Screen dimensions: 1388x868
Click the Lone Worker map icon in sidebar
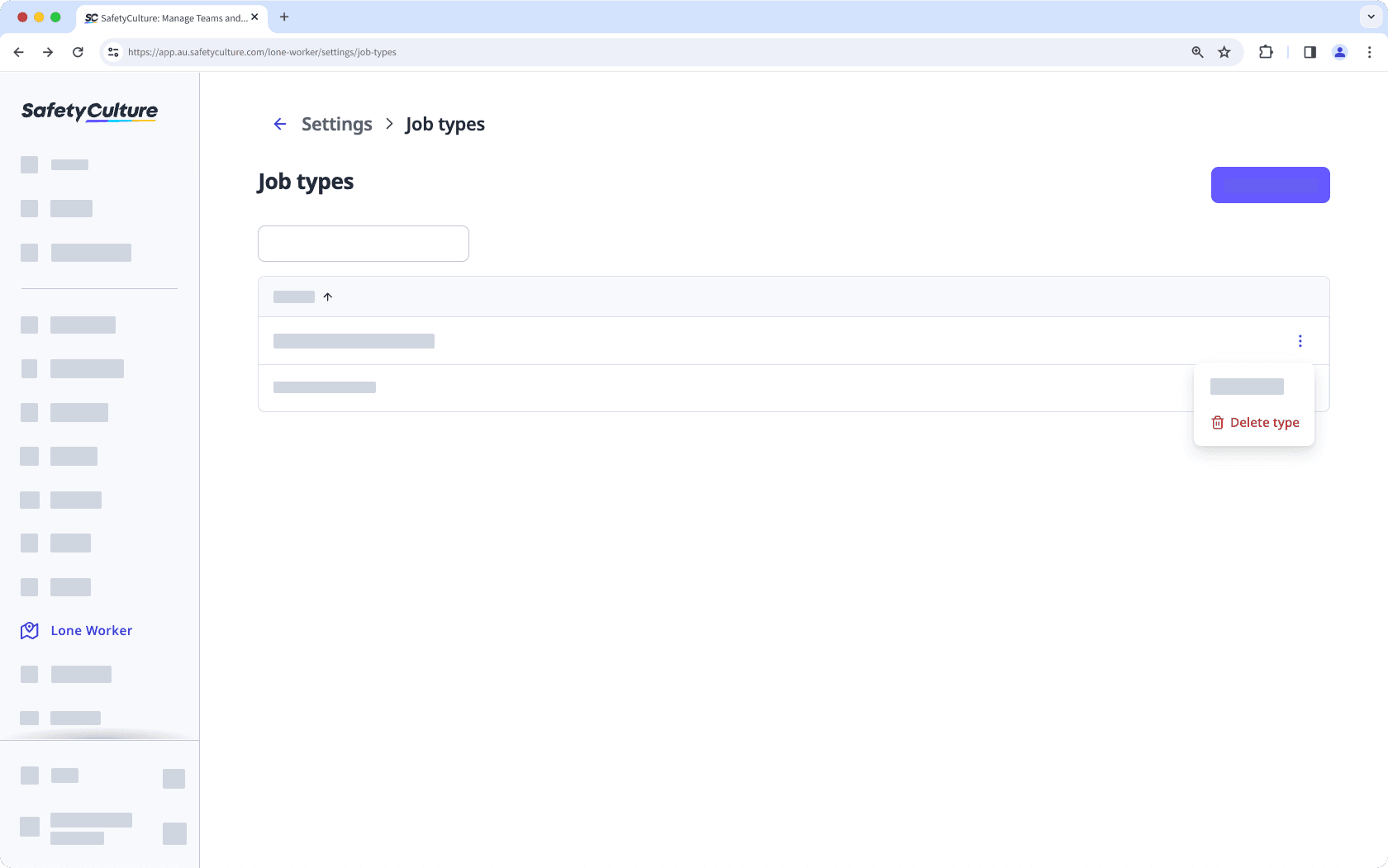pyautogui.click(x=30, y=630)
